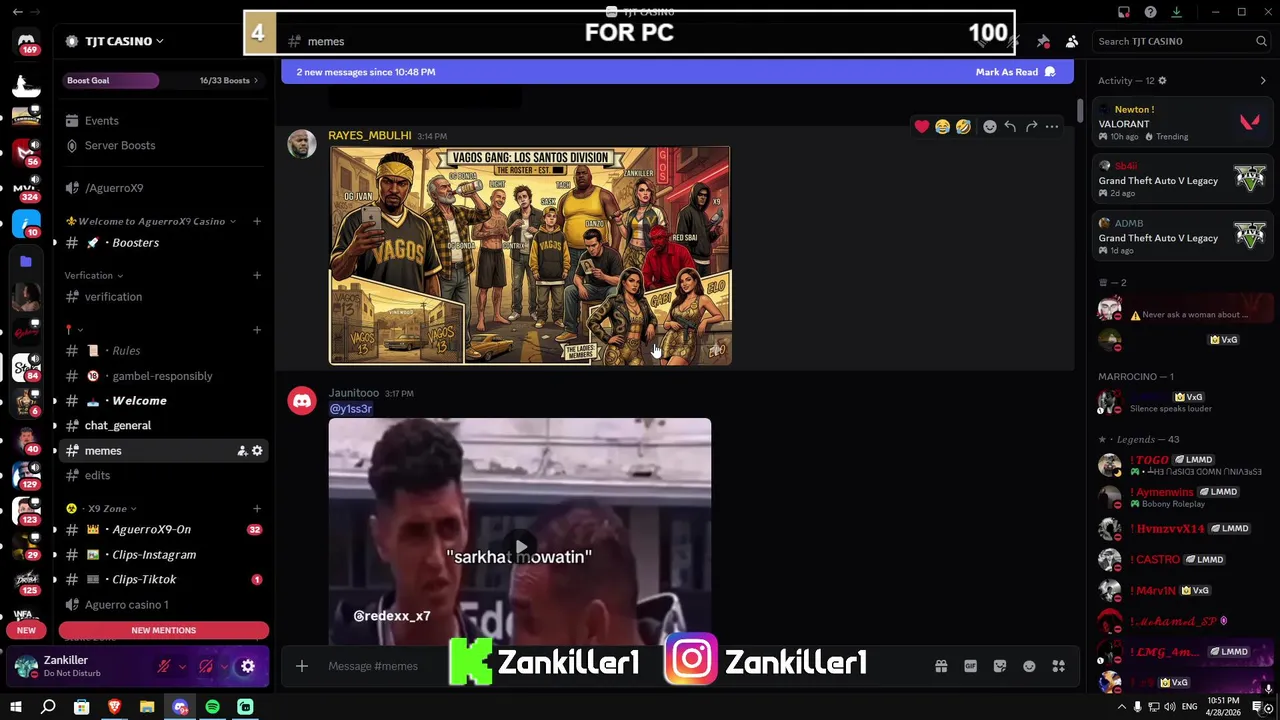Toggle microphone mute

(164, 666)
